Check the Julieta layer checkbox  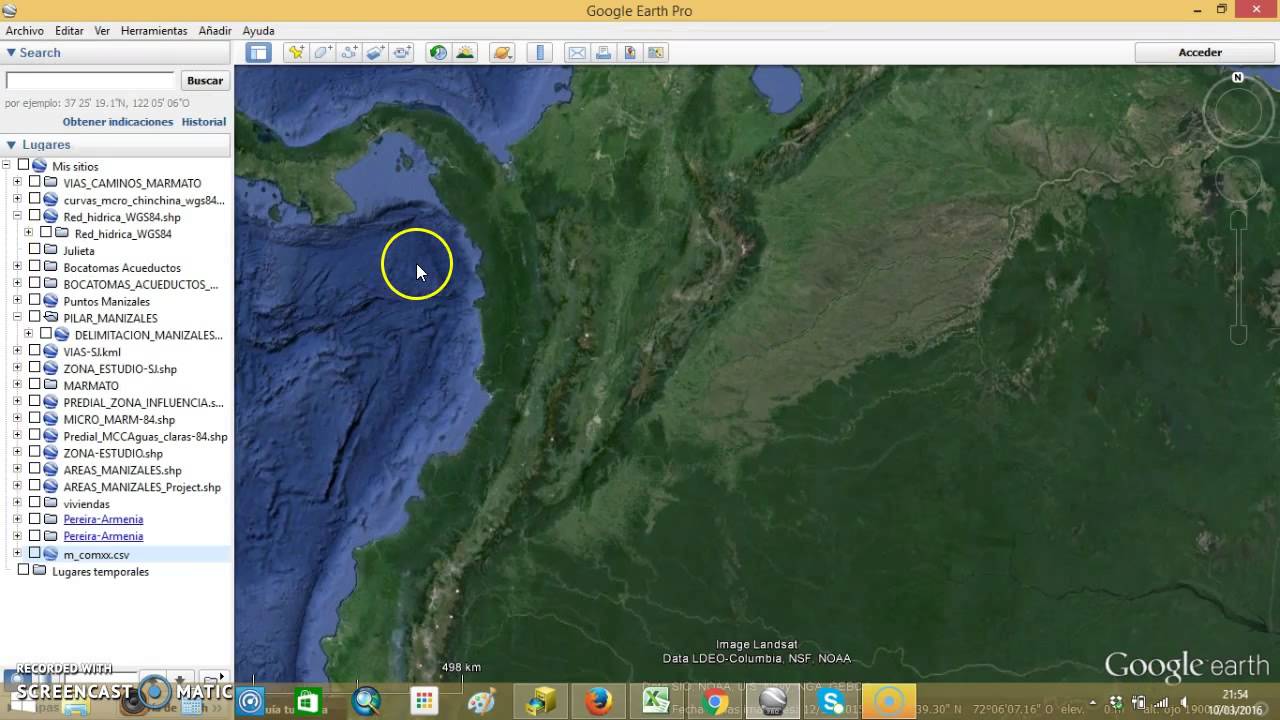click(x=35, y=249)
